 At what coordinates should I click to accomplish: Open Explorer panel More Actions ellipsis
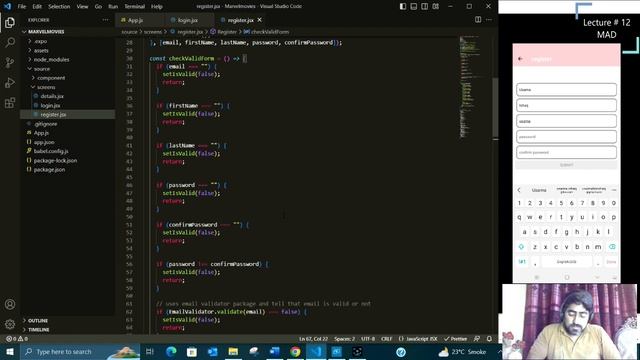pyautogui.click(x=105, y=20)
